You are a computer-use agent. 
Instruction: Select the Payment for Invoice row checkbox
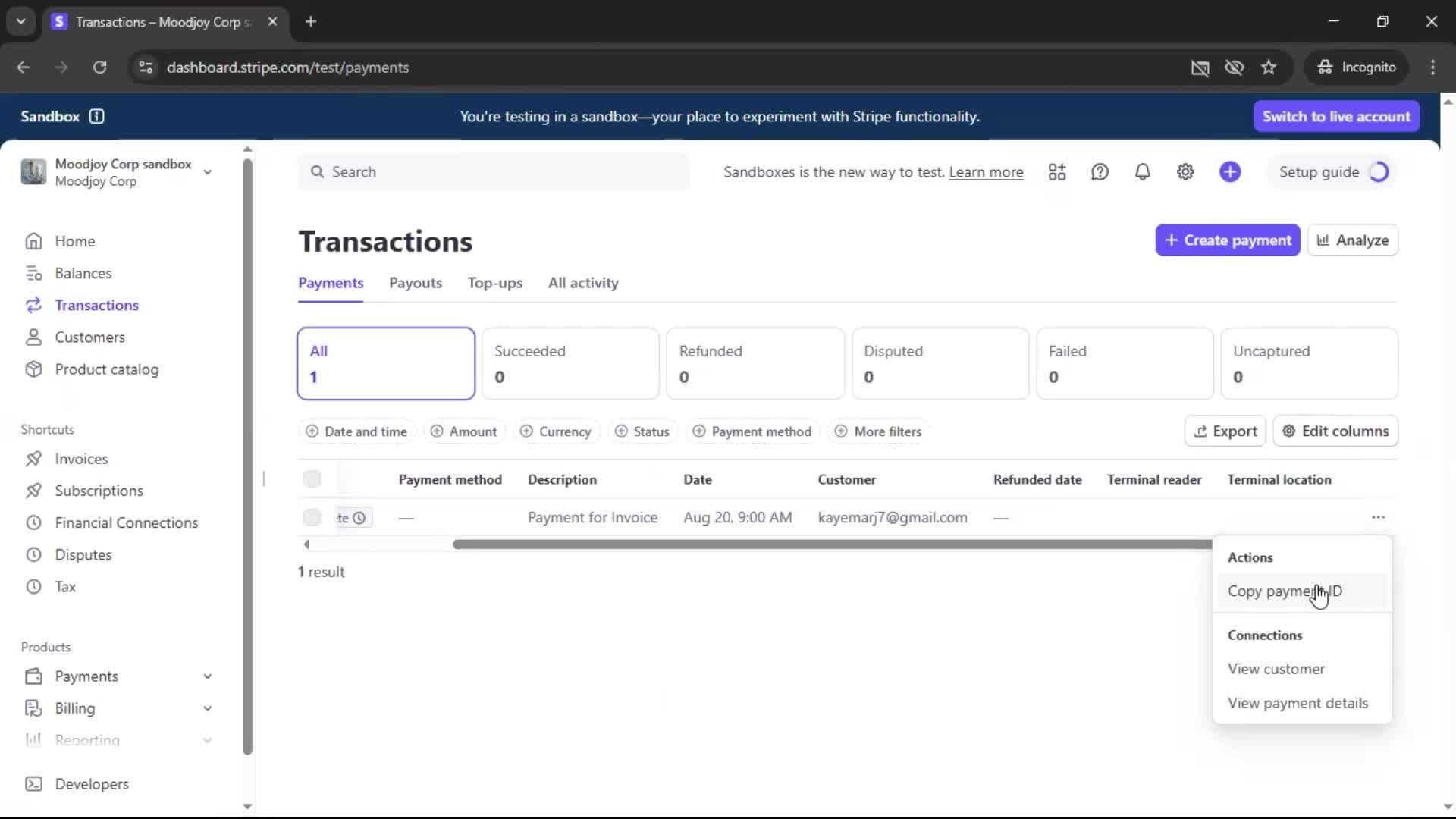[312, 517]
